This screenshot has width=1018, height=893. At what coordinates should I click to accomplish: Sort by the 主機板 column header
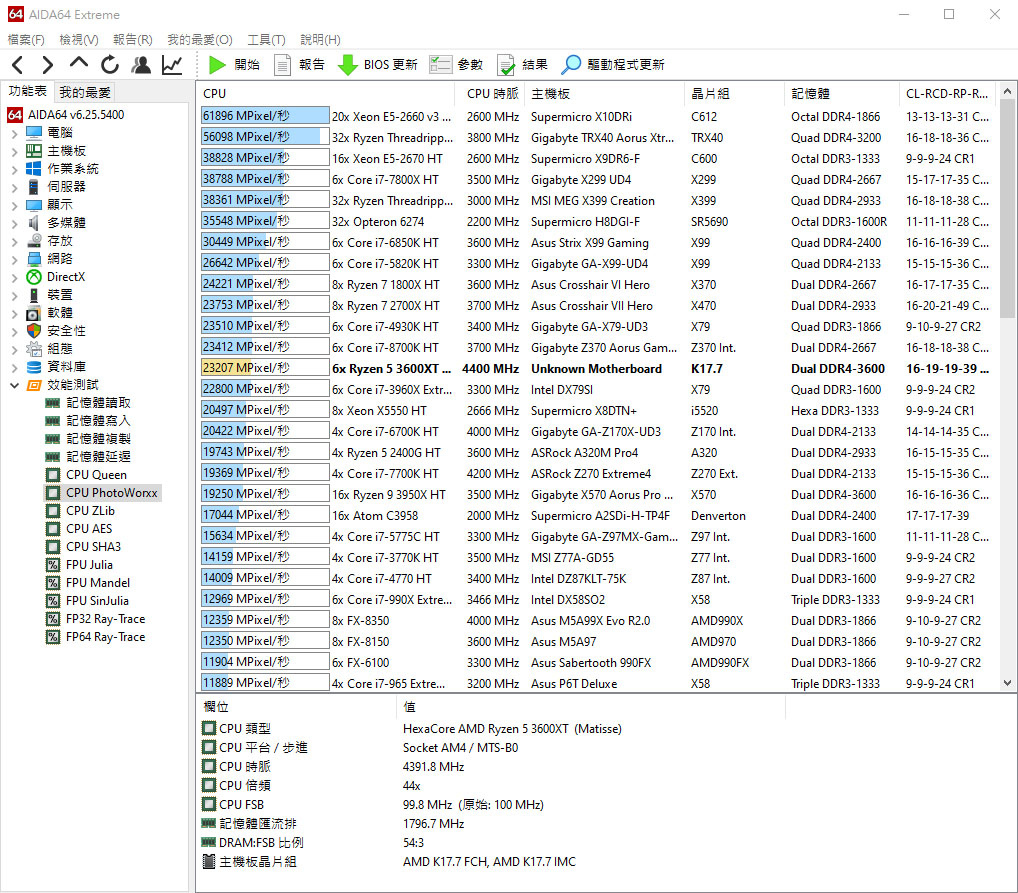point(604,94)
